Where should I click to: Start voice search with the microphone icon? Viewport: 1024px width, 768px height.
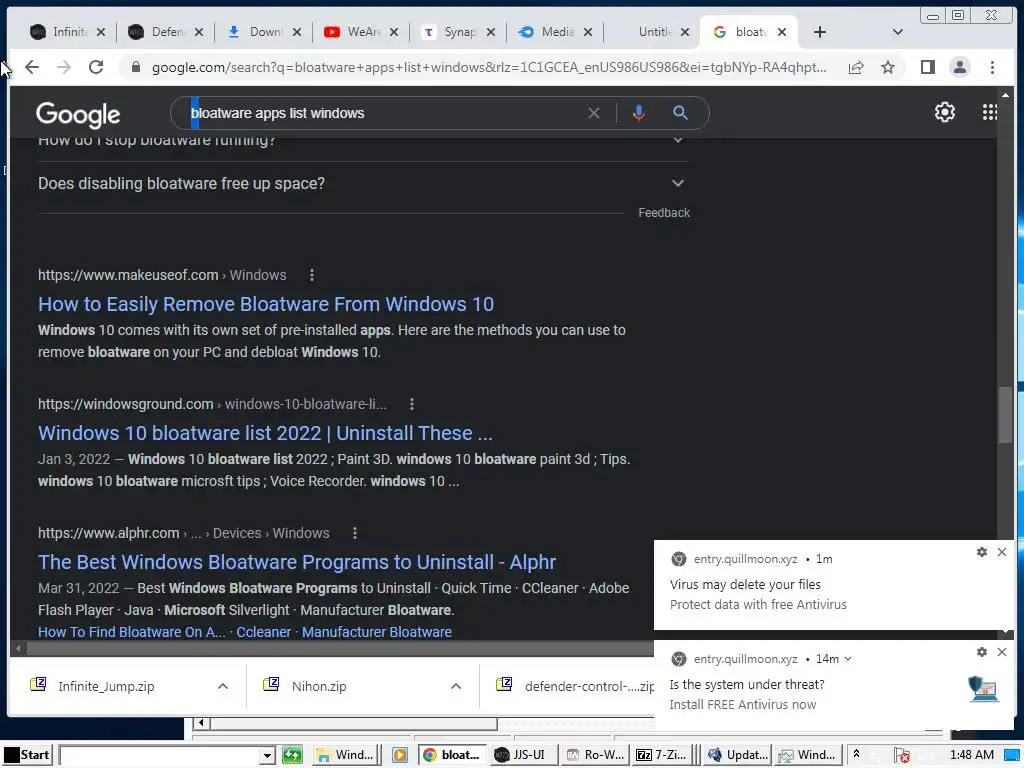(x=639, y=113)
